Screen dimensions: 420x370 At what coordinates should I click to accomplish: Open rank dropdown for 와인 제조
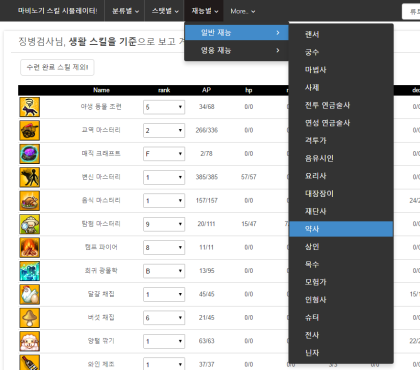pyautogui.click(x=164, y=364)
